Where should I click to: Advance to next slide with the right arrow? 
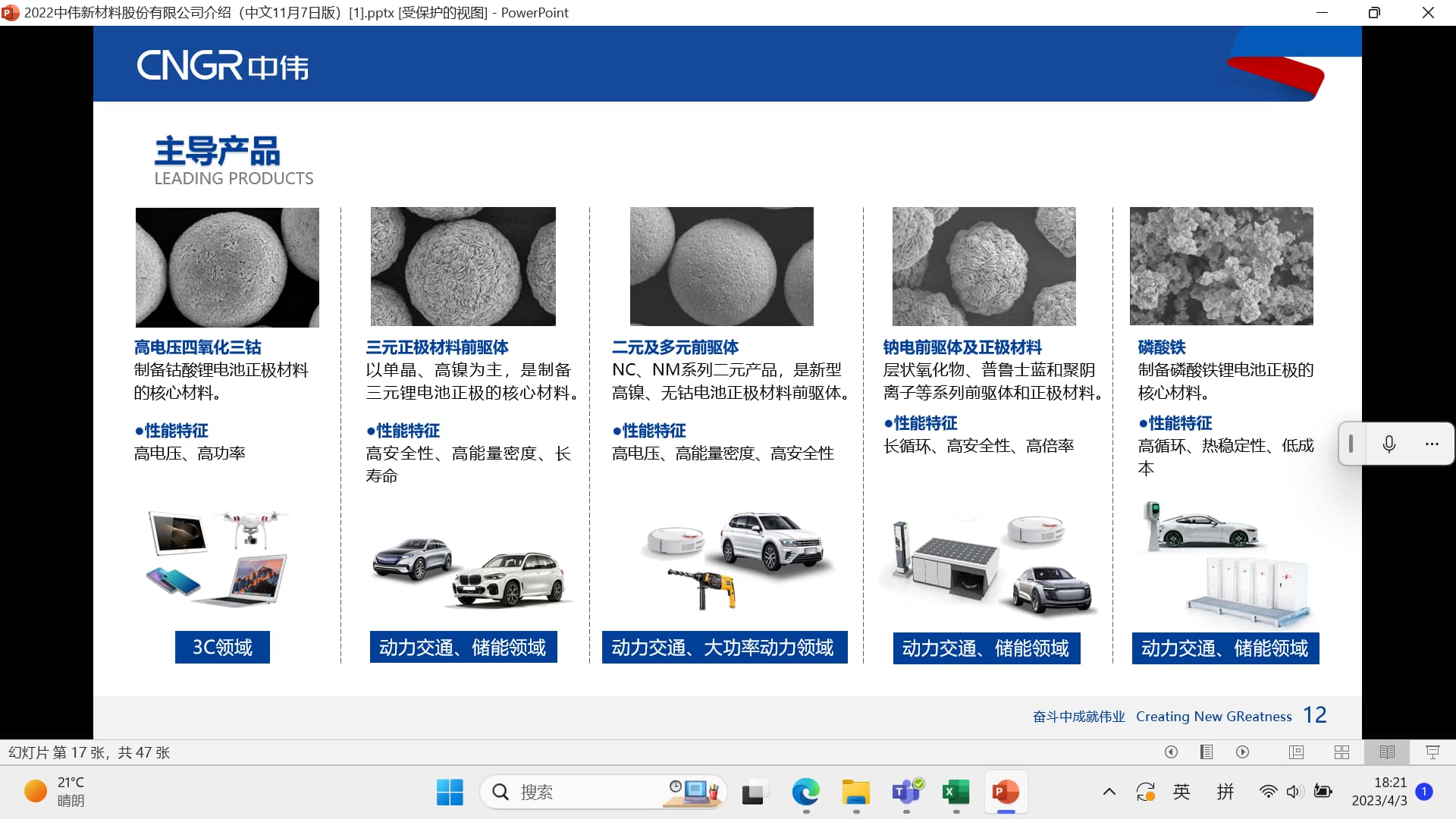click(1242, 752)
